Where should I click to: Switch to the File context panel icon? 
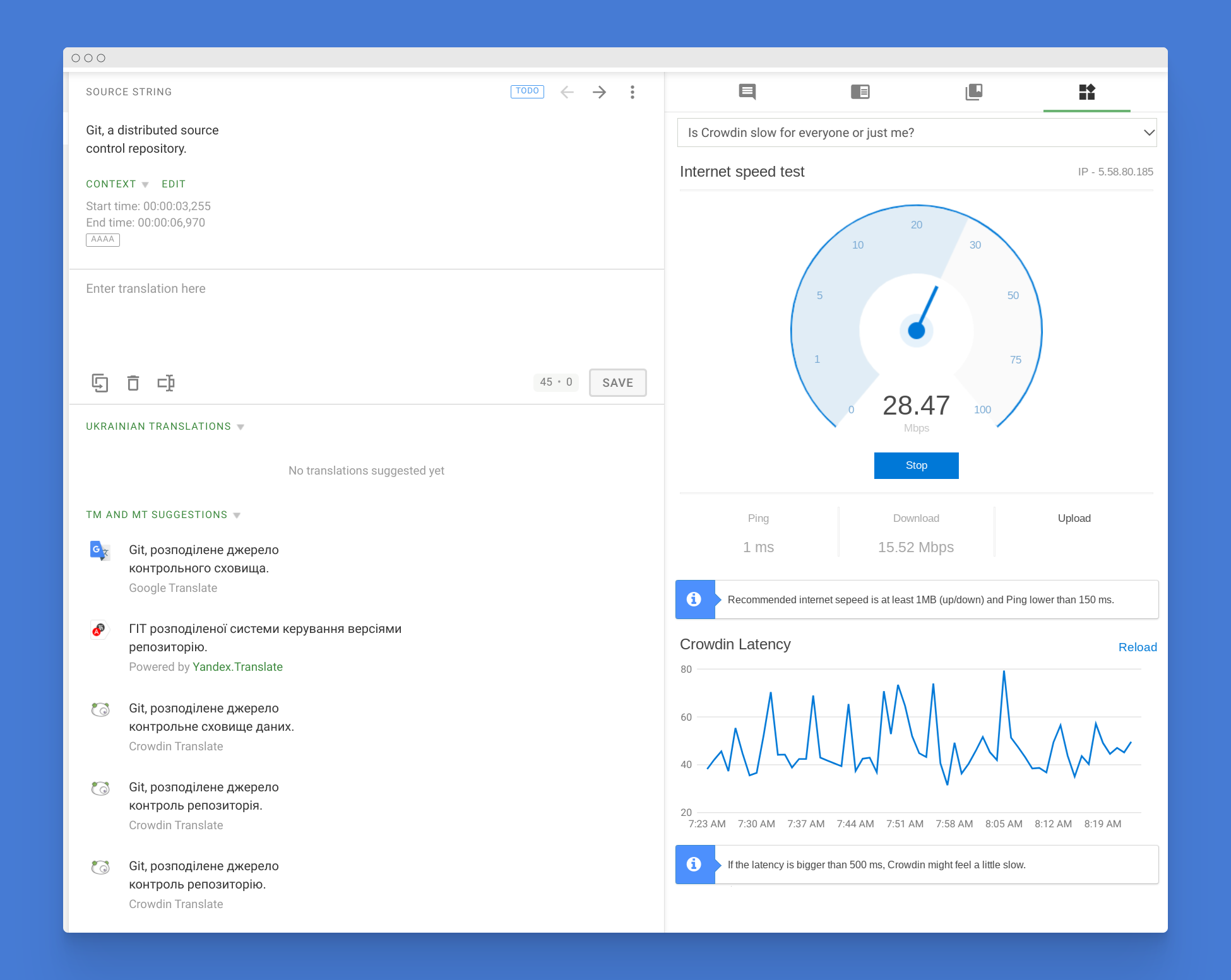860,92
